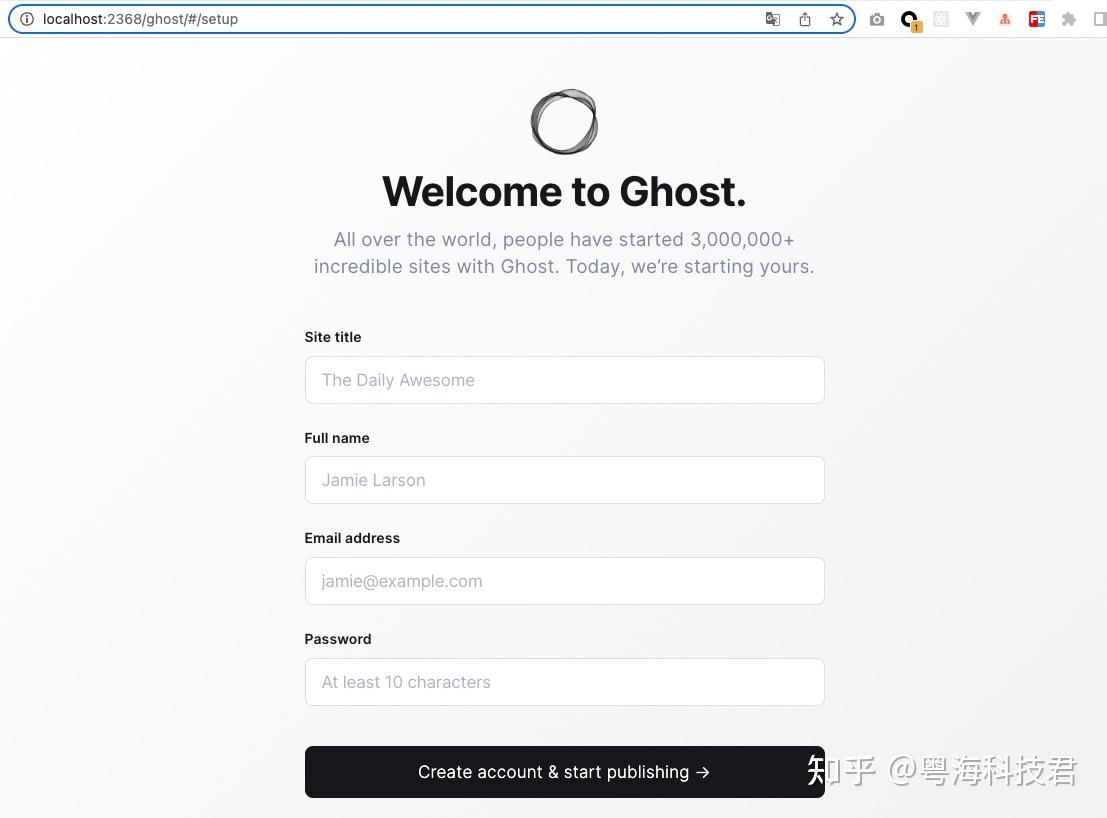Click the site info icon in address bar
This screenshot has height=818, width=1107.
(26, 19)
